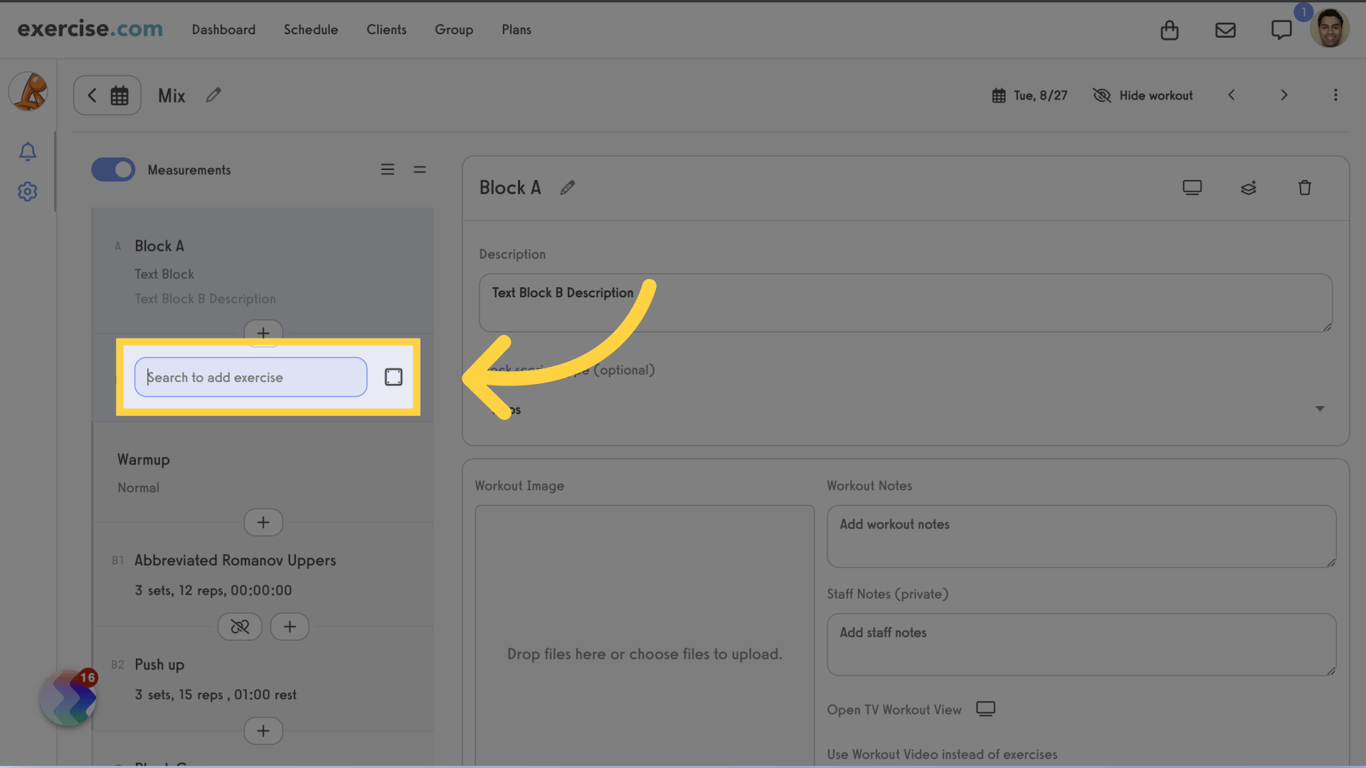This screenshot has height=768, width=1366.
Task: Navigate to the Clients menu
Action: (386, 30)
